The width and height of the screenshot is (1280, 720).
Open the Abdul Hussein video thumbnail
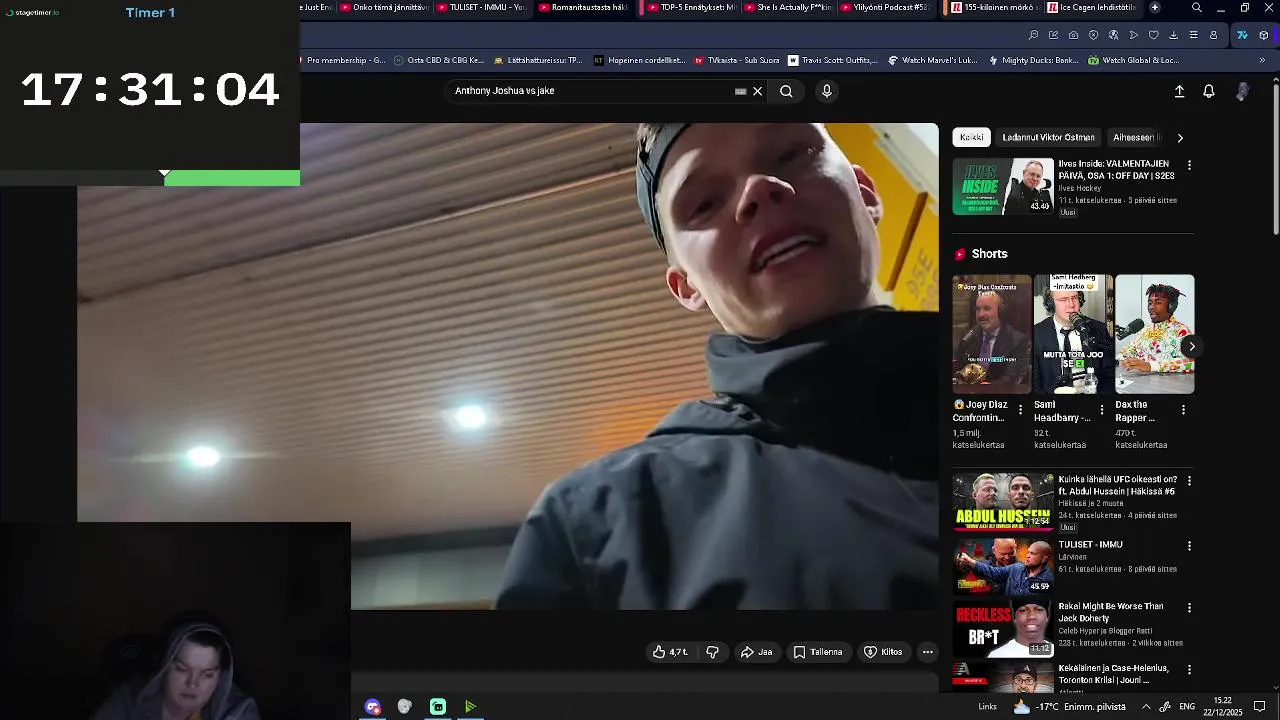[1003, 501]
